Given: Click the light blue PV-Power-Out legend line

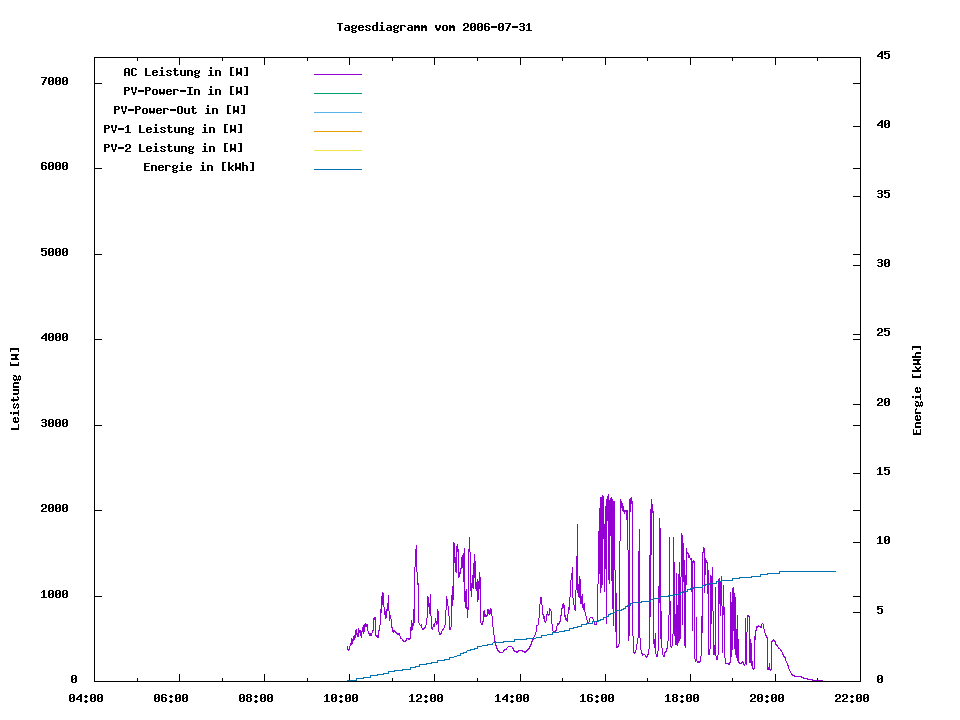Looking at the screenshot, I should pyautogui.click(x=337, y=112).
